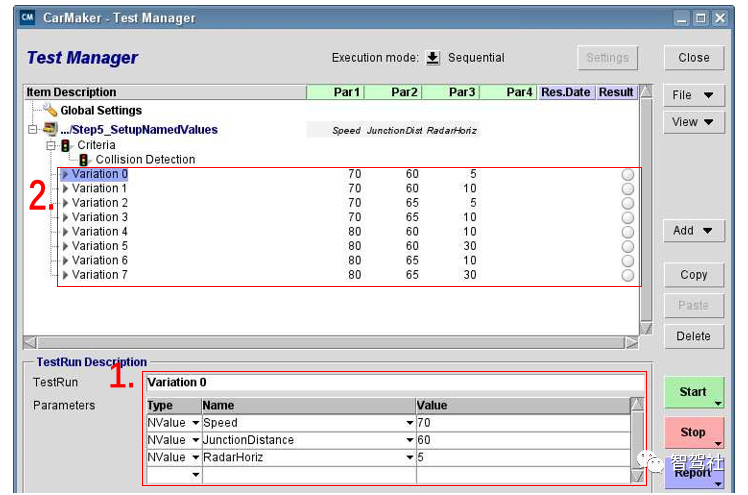Select the Global Settings item
This screenshot has width=748, height=495.
coord(101,110)
